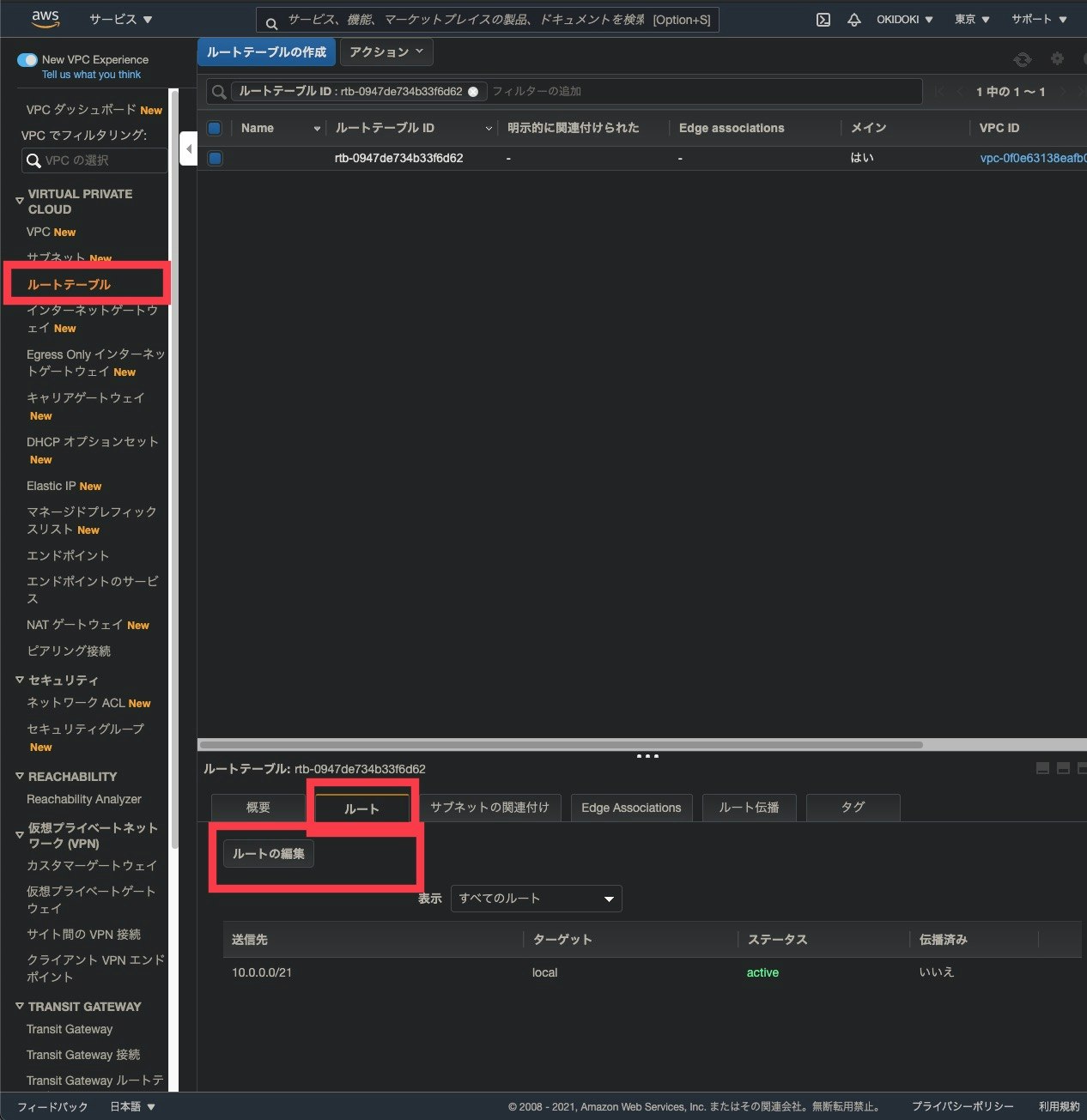The image size is (1087, 1120).
Task: Collapse the VIRTUAL PRIVATE CLOUD section
Action: (20, 201)
